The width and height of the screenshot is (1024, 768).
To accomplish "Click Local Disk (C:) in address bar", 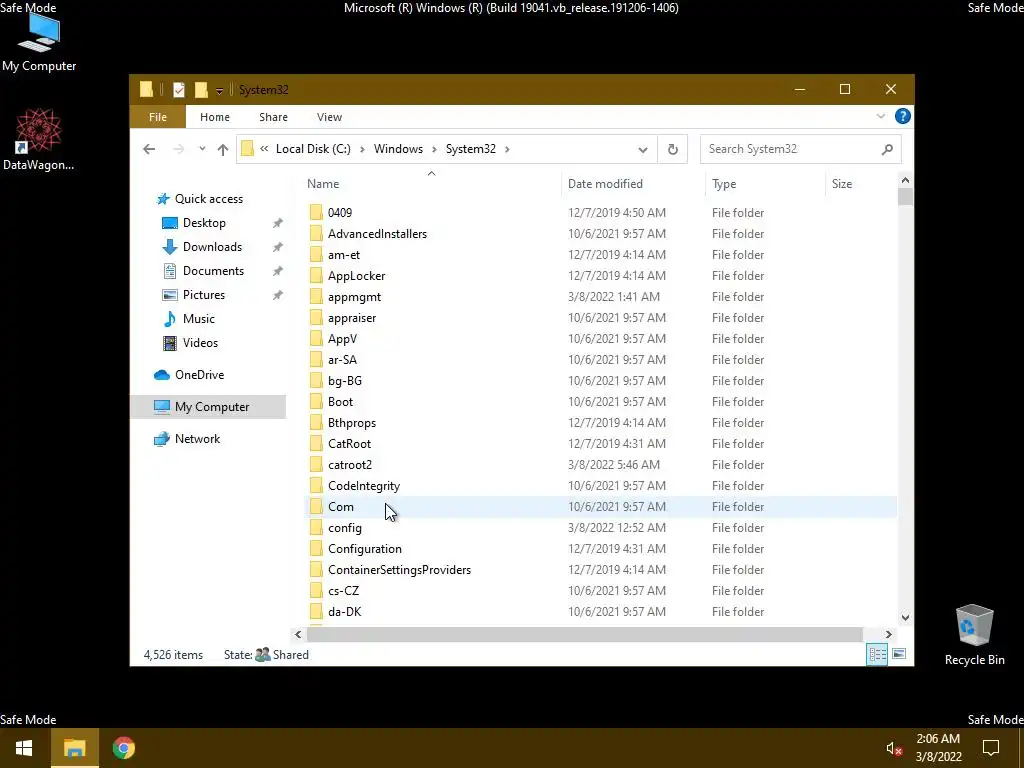I will coord(313,149).
